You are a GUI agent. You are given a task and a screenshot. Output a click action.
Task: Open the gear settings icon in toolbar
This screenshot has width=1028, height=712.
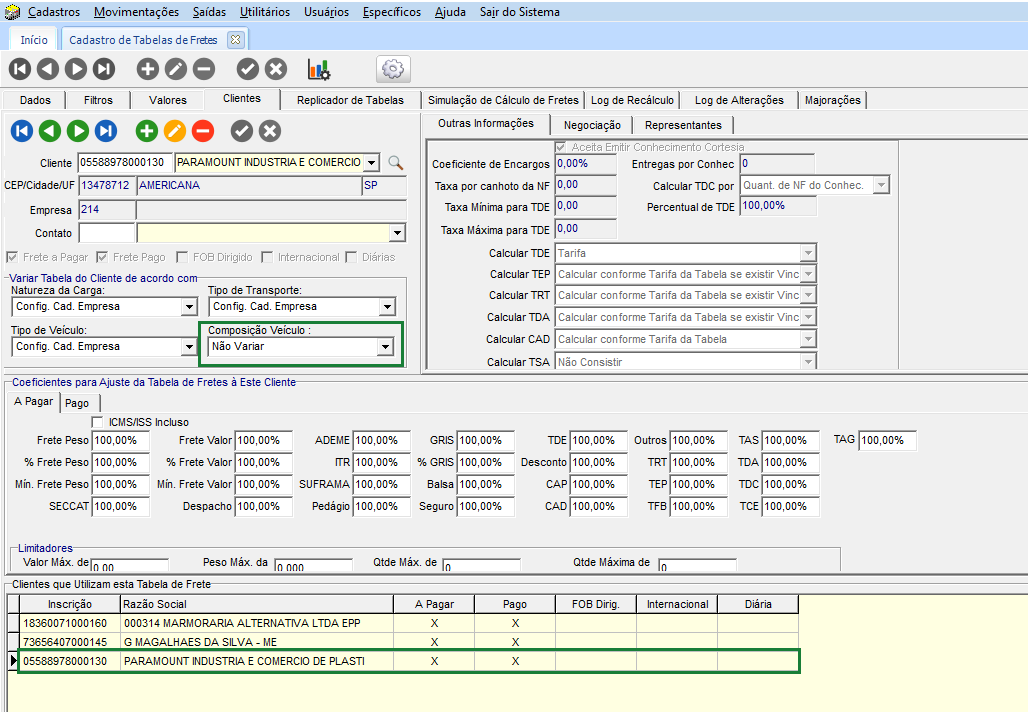pos(393,69)
